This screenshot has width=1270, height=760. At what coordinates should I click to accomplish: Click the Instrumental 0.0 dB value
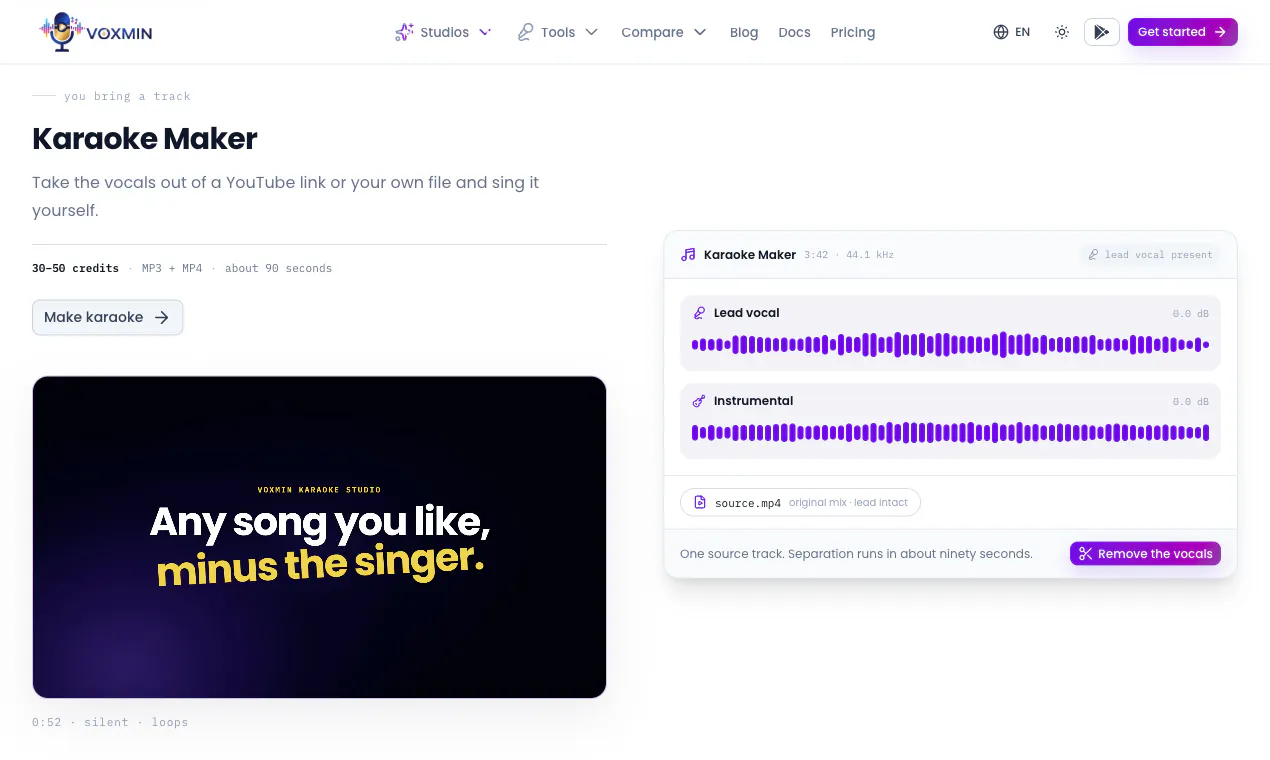point(1191,402)
